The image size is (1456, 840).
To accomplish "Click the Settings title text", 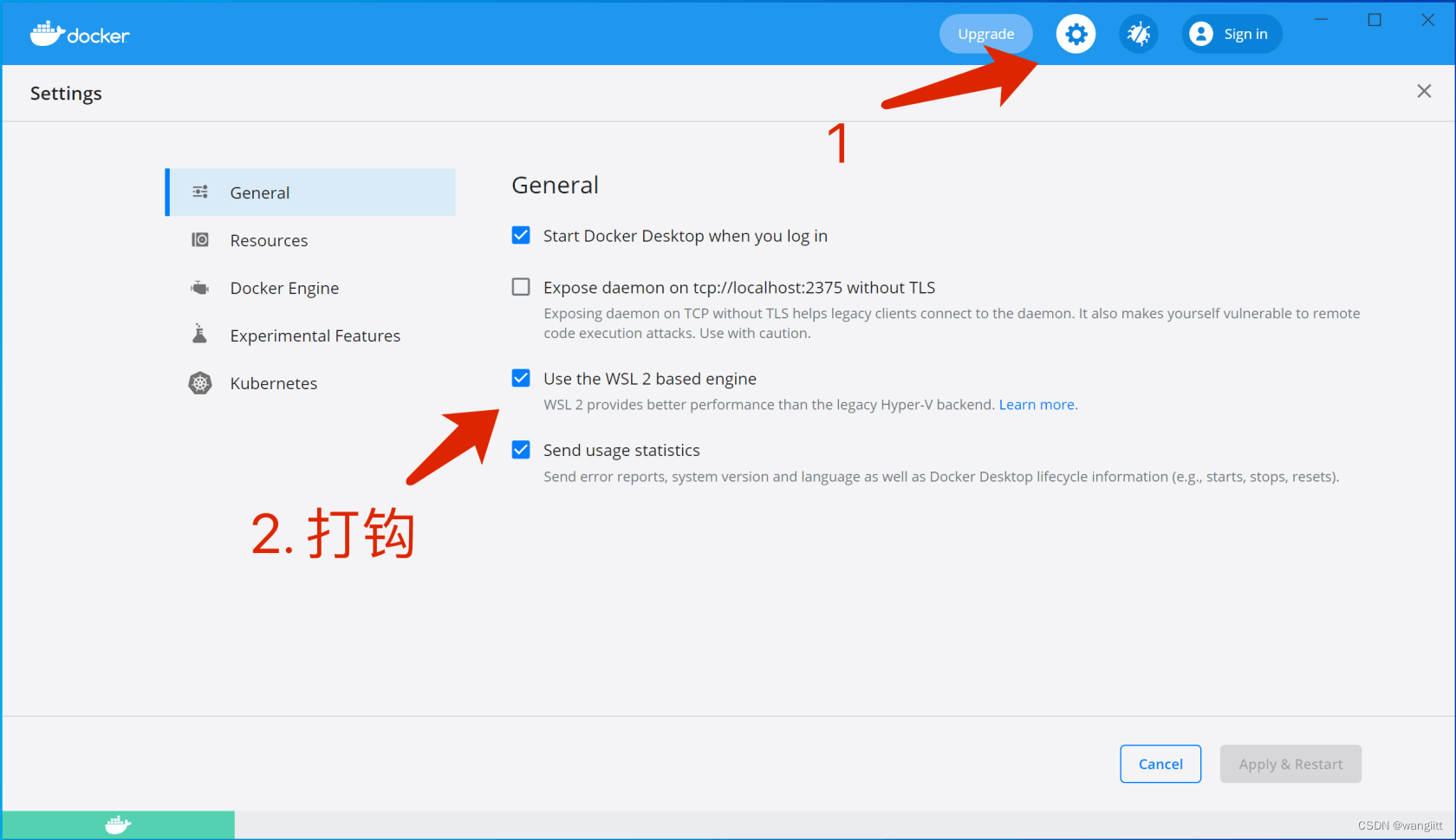I will 66,94.
